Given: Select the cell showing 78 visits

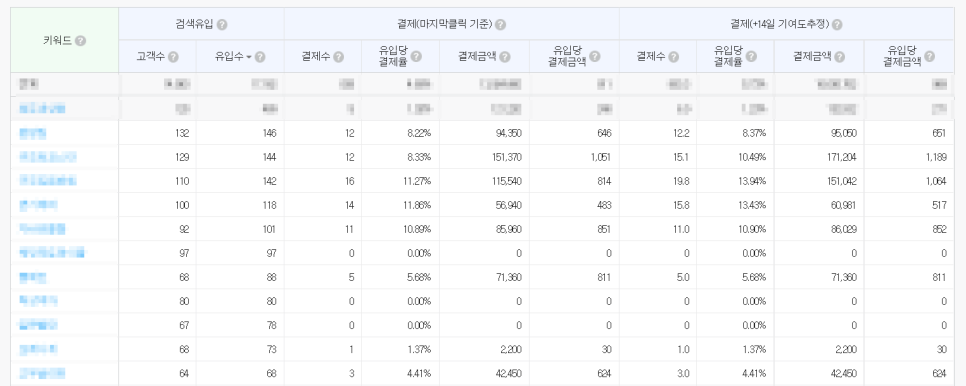Looking at the screenshot, I should coord(240,325).
